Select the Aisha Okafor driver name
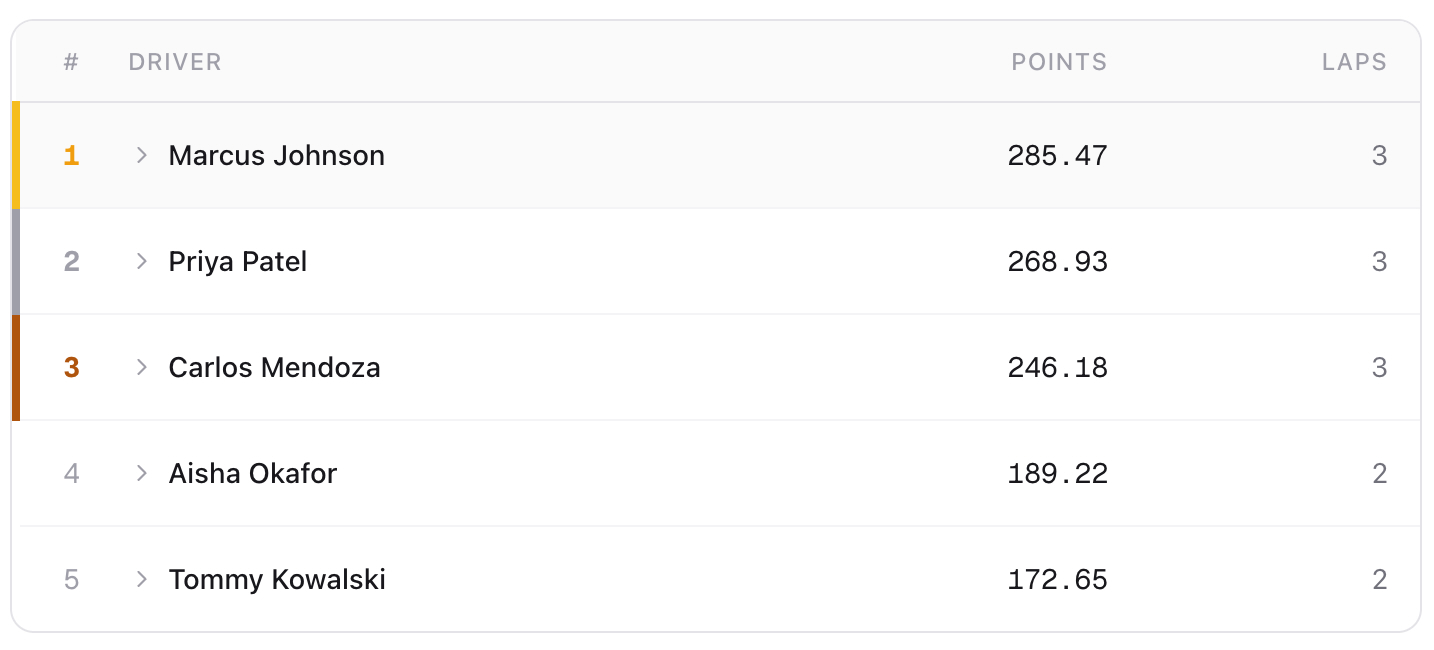The width and height of the screenshot is (1434, 650). (252, 473)
